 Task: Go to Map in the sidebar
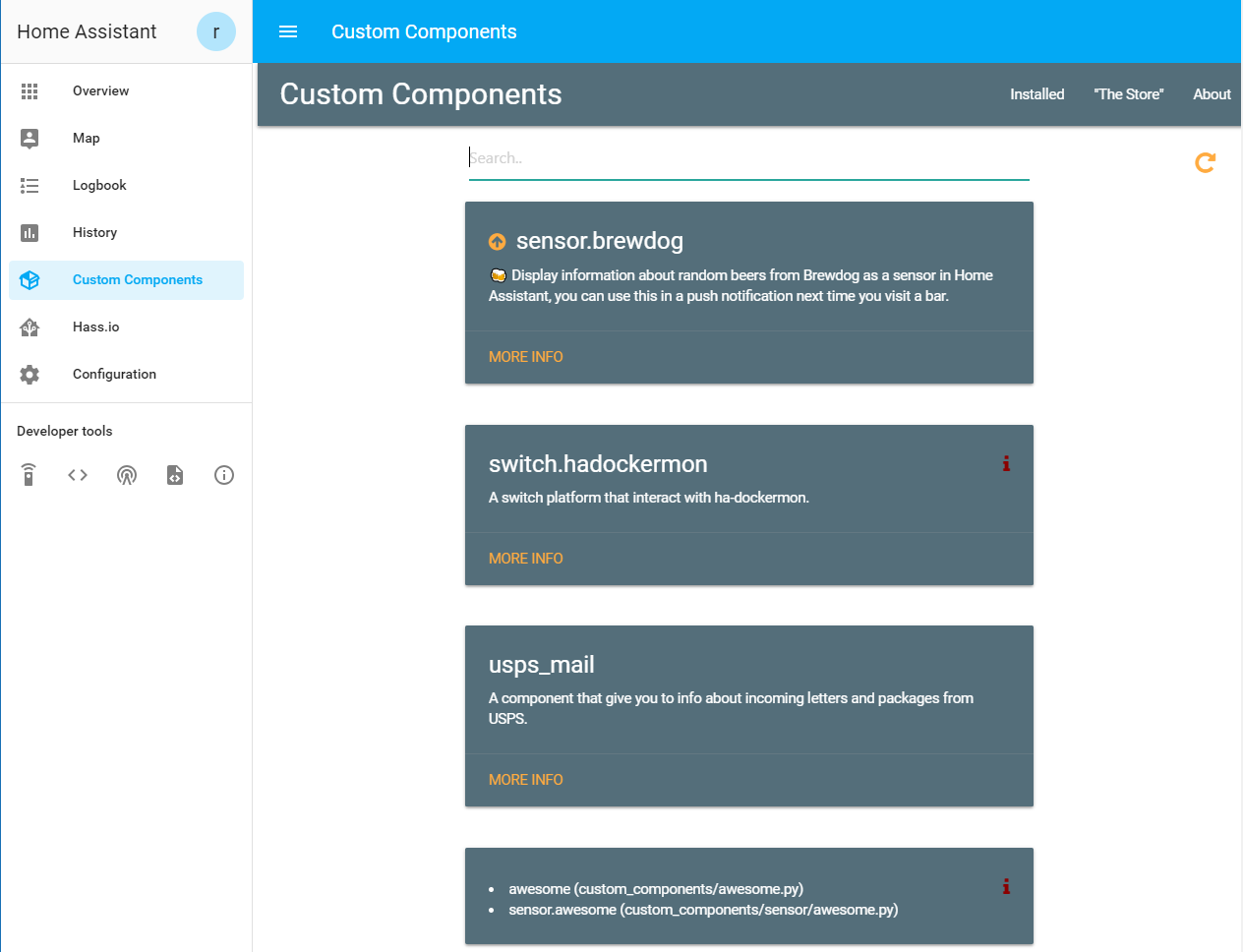pyautogui.click(x=126, y=139)
